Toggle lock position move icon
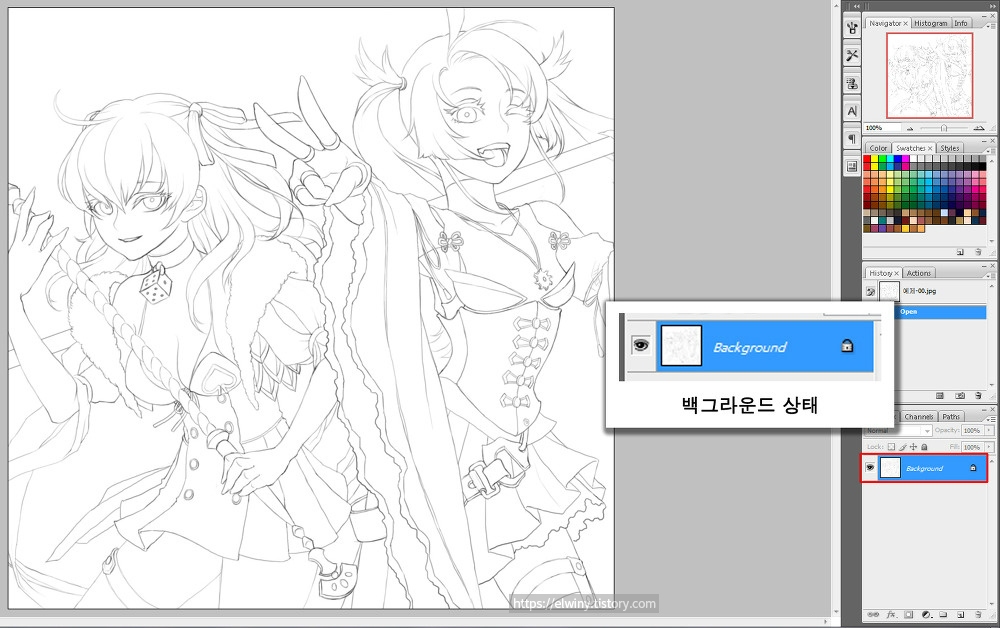 click(913, 447)
